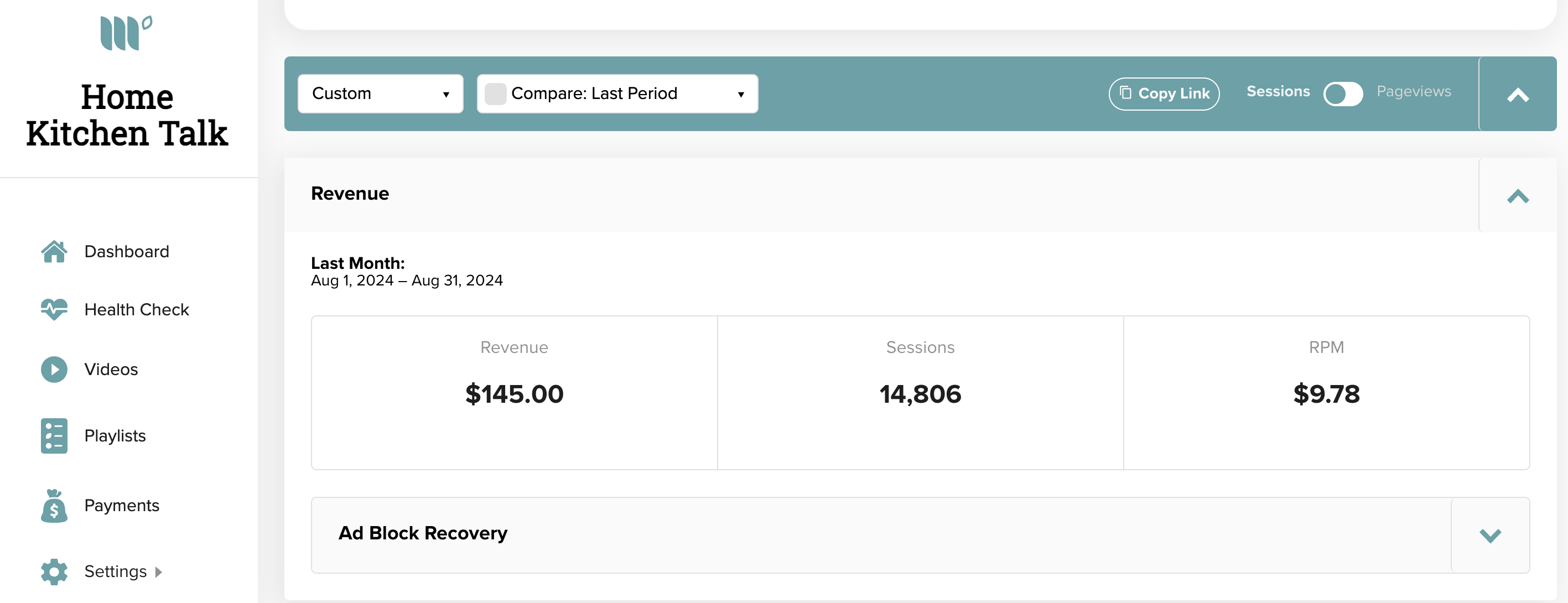Screen dimensions: 1568x603
Task: Click the Health Check heartbeat icon
Action: tap(54, 309)
